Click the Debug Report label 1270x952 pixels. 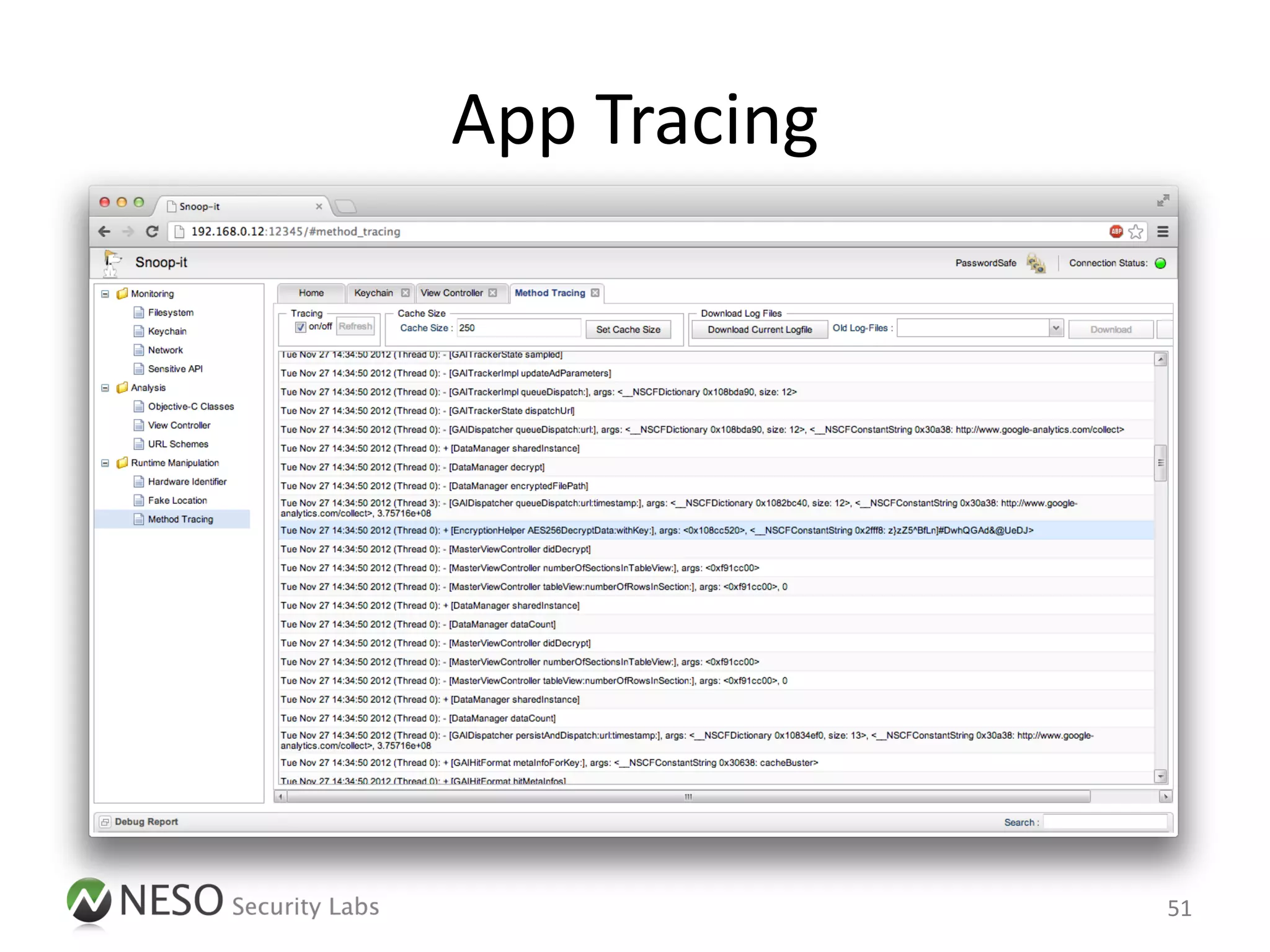146,822
